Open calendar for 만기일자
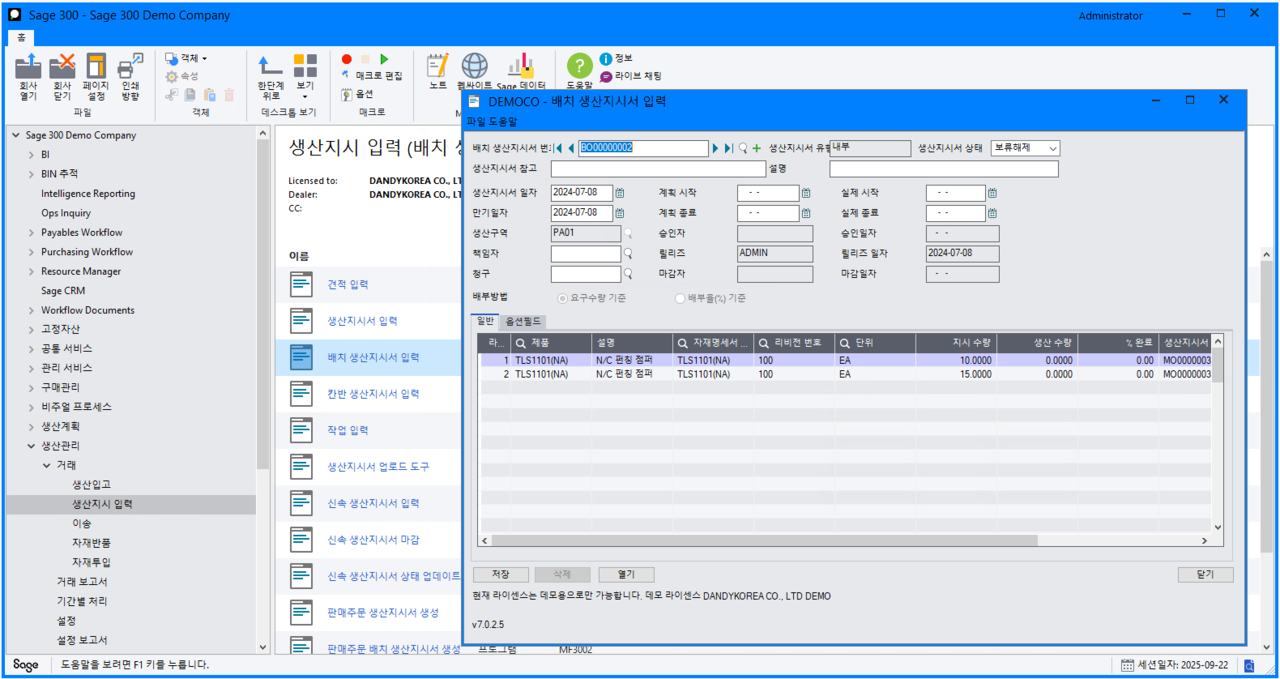This screenshot has width=1280, height=679. pyautogui.click(x=620, y=213)
